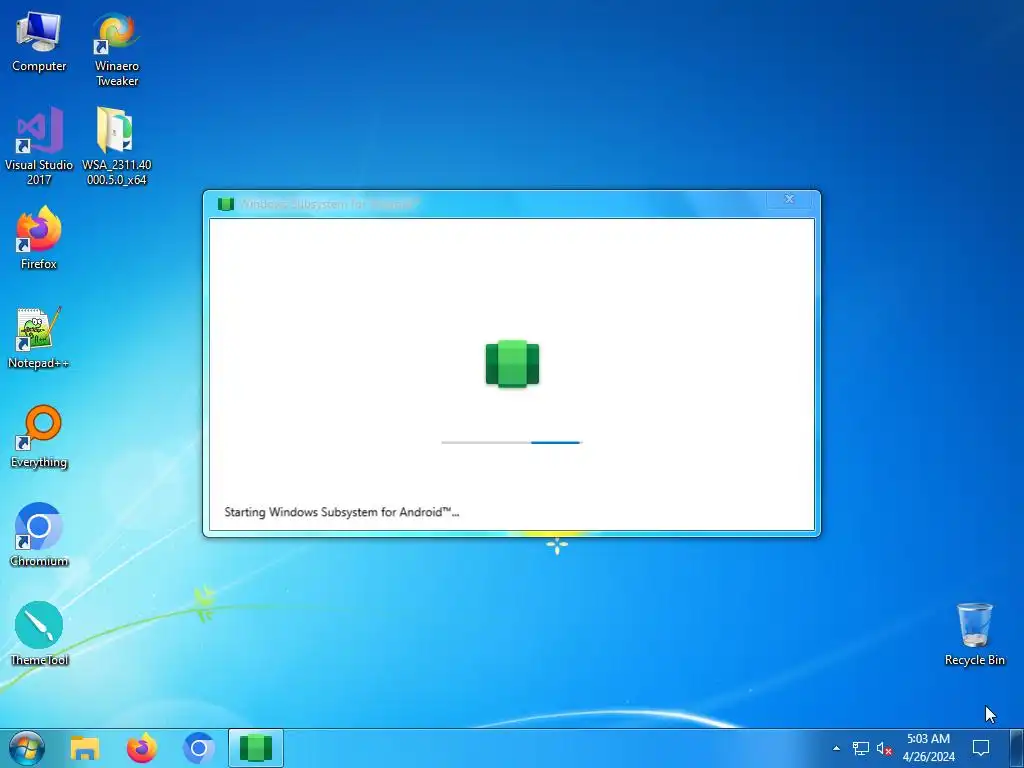Screen dimensions: 1024x768
Task: Click the WSA taskbar button
Action: pos(255,748)
